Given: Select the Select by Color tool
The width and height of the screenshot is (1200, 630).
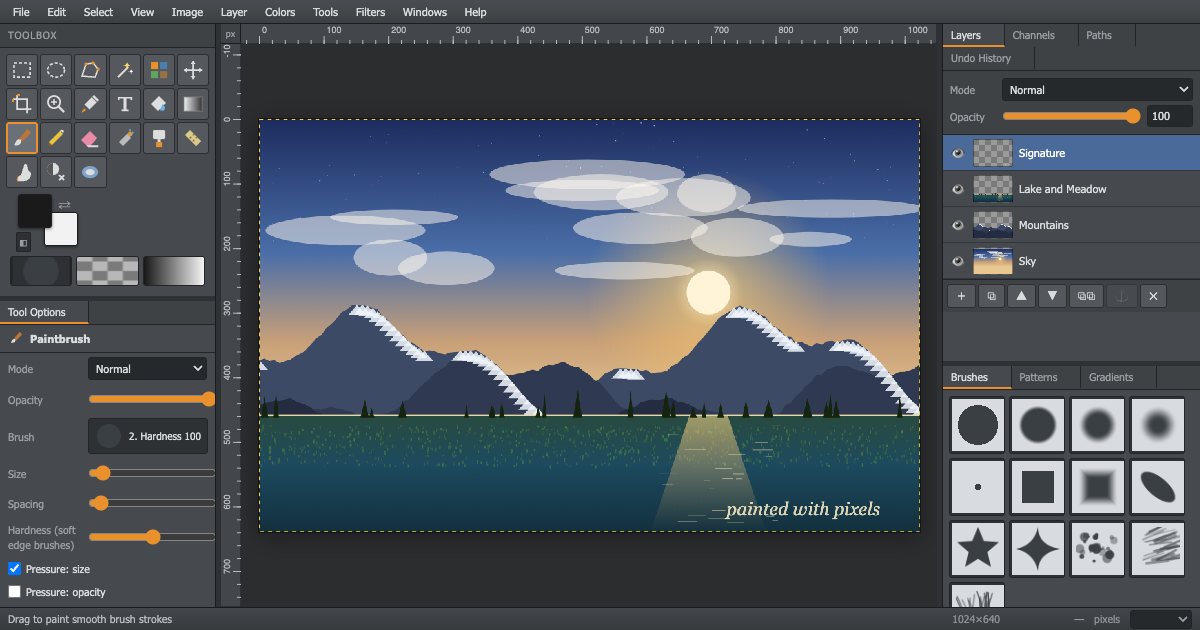Looking at the screenshot, I should click(x=158, y=70).
